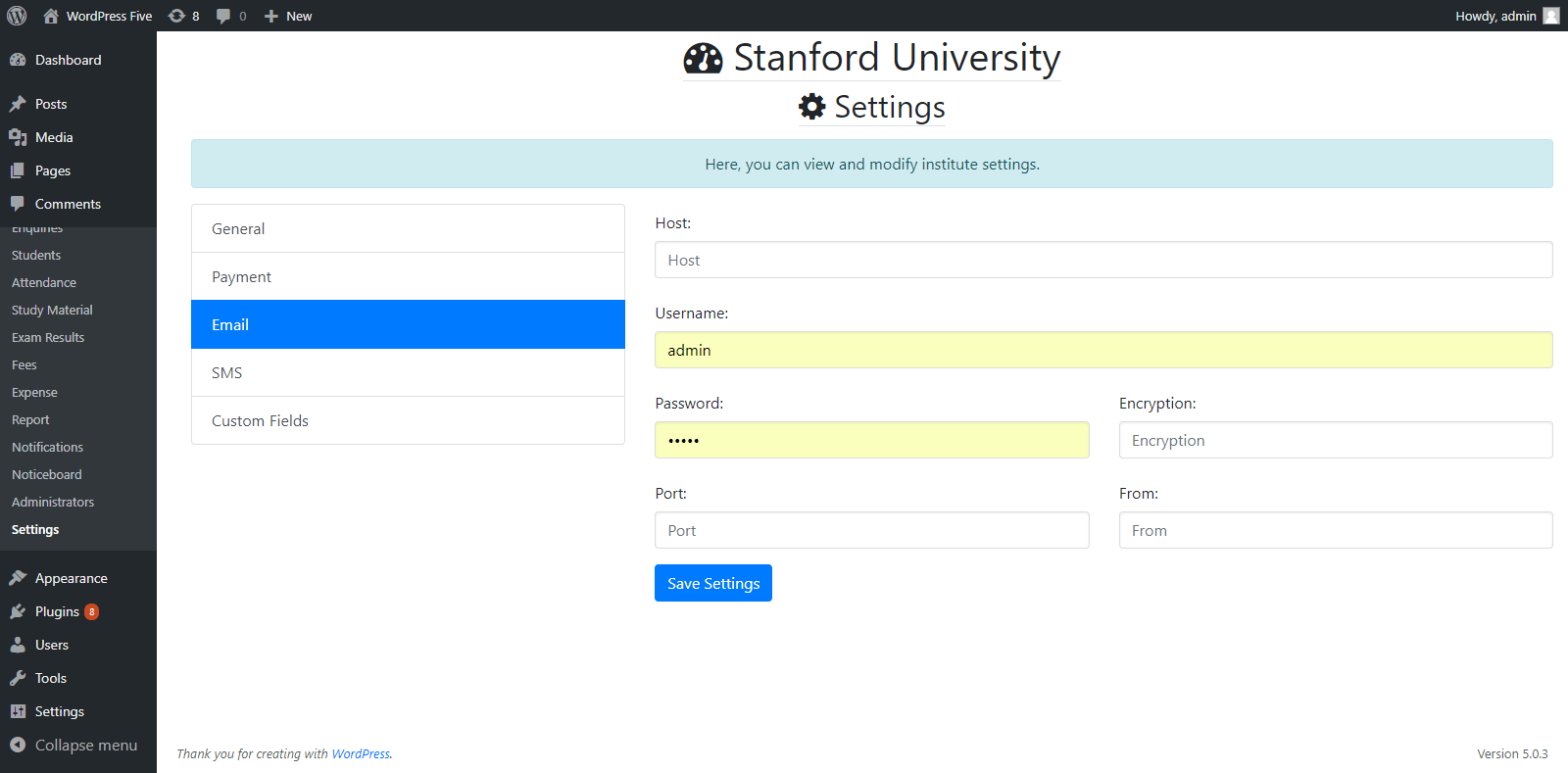The image size is (1568, 773).
Task: Click the Pages icon in sidebar
Action: 18,170
